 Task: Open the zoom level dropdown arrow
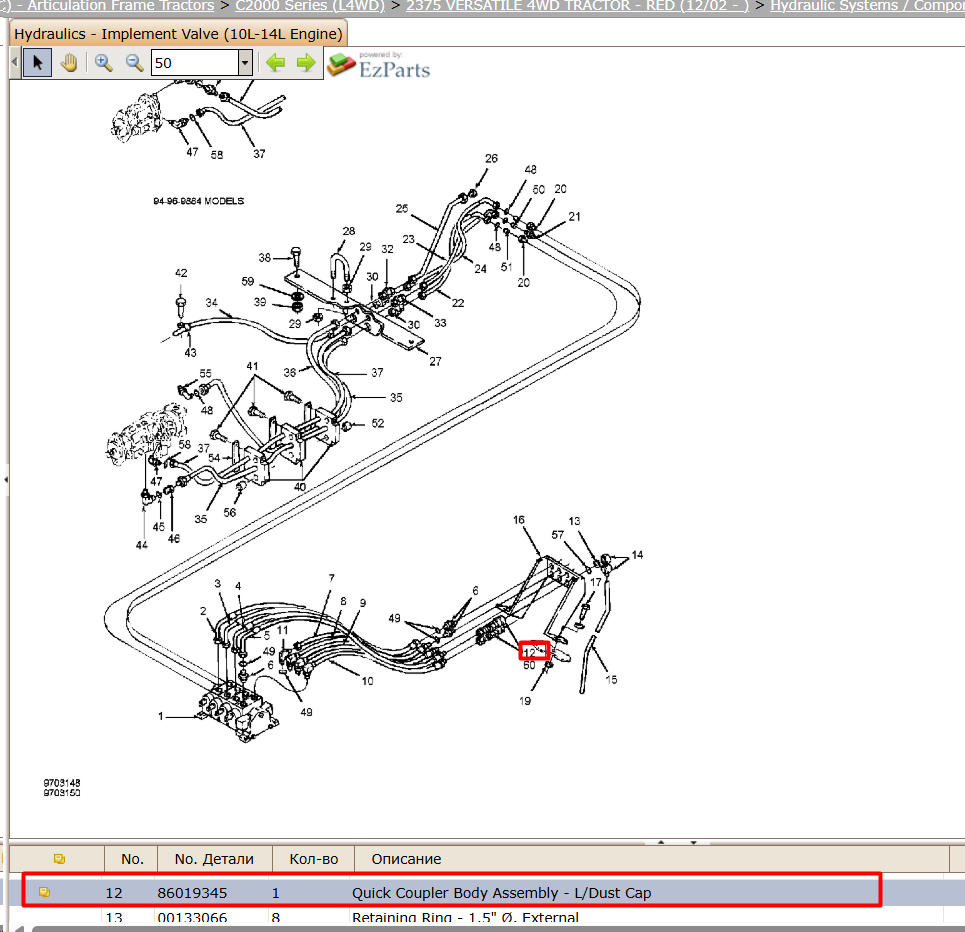tap(246, 63)
